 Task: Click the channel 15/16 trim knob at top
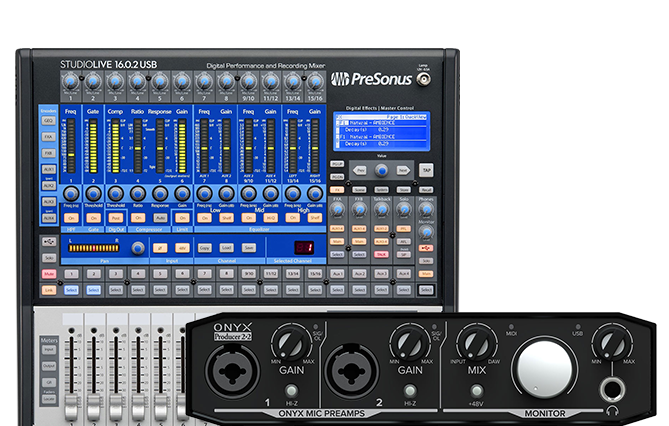click(315, 81)
